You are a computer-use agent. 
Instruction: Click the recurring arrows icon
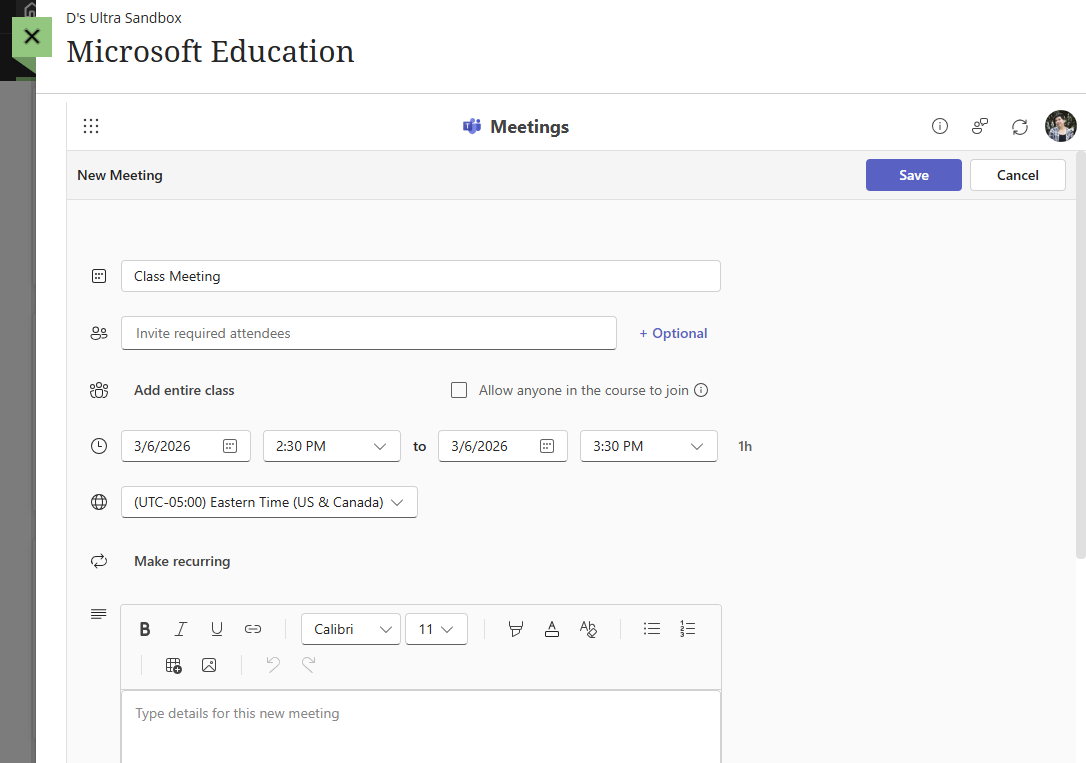point(99,561)
